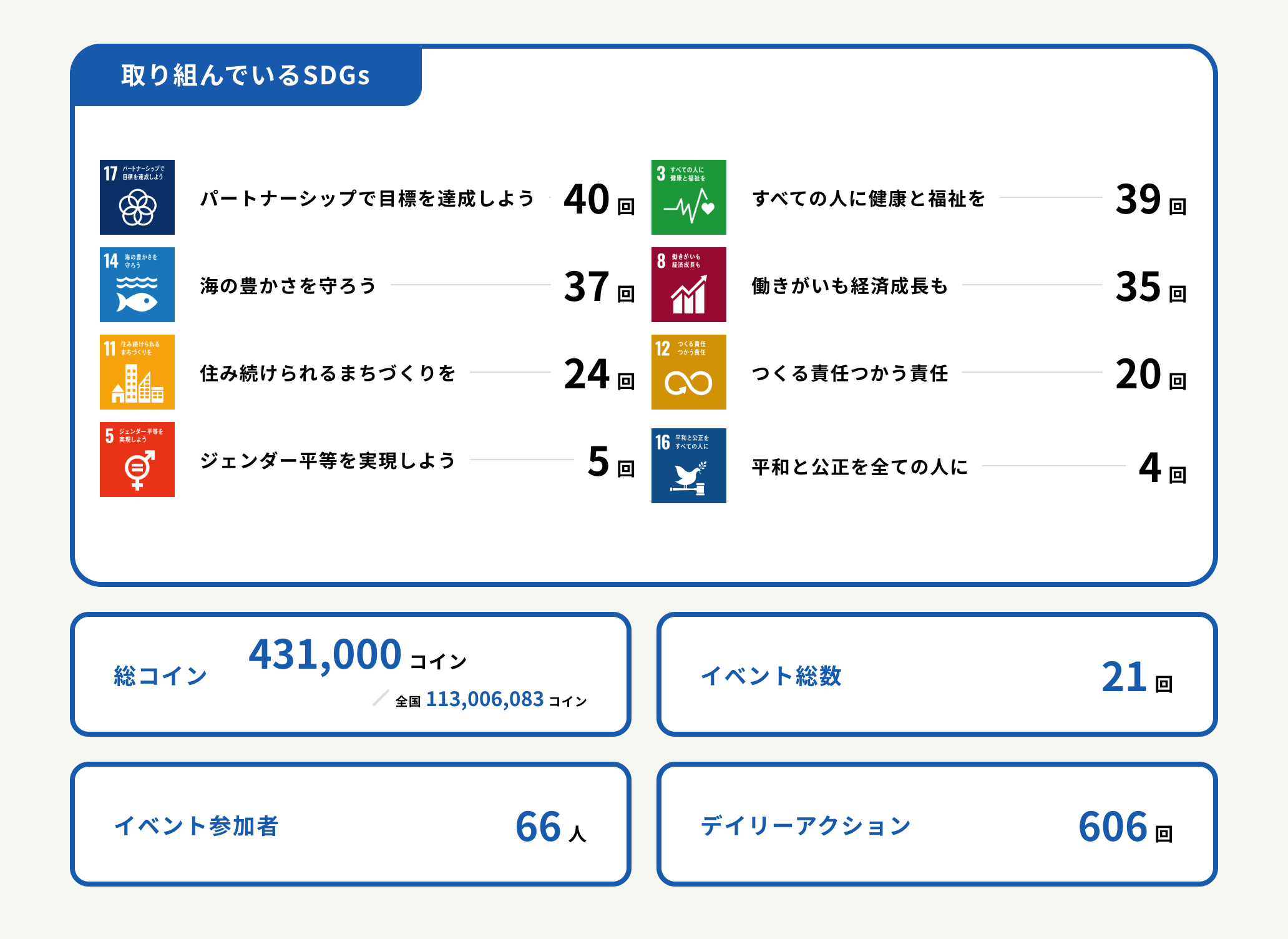Click the SDG 14 ocean fish icon
This screenshot has width=1288, height=939.
137,285
